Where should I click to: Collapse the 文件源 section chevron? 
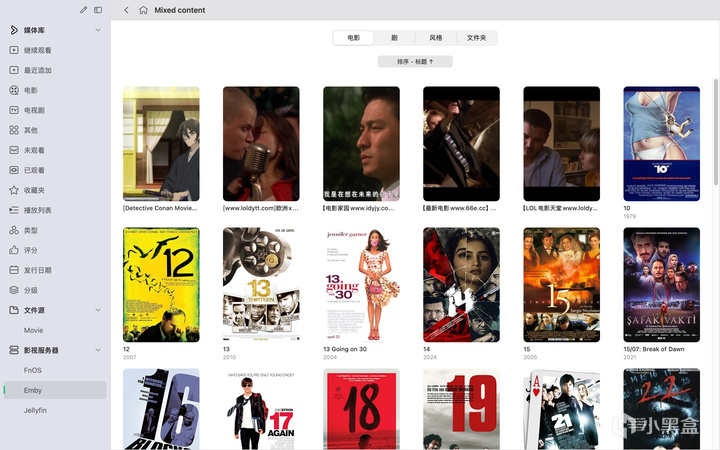98,310
